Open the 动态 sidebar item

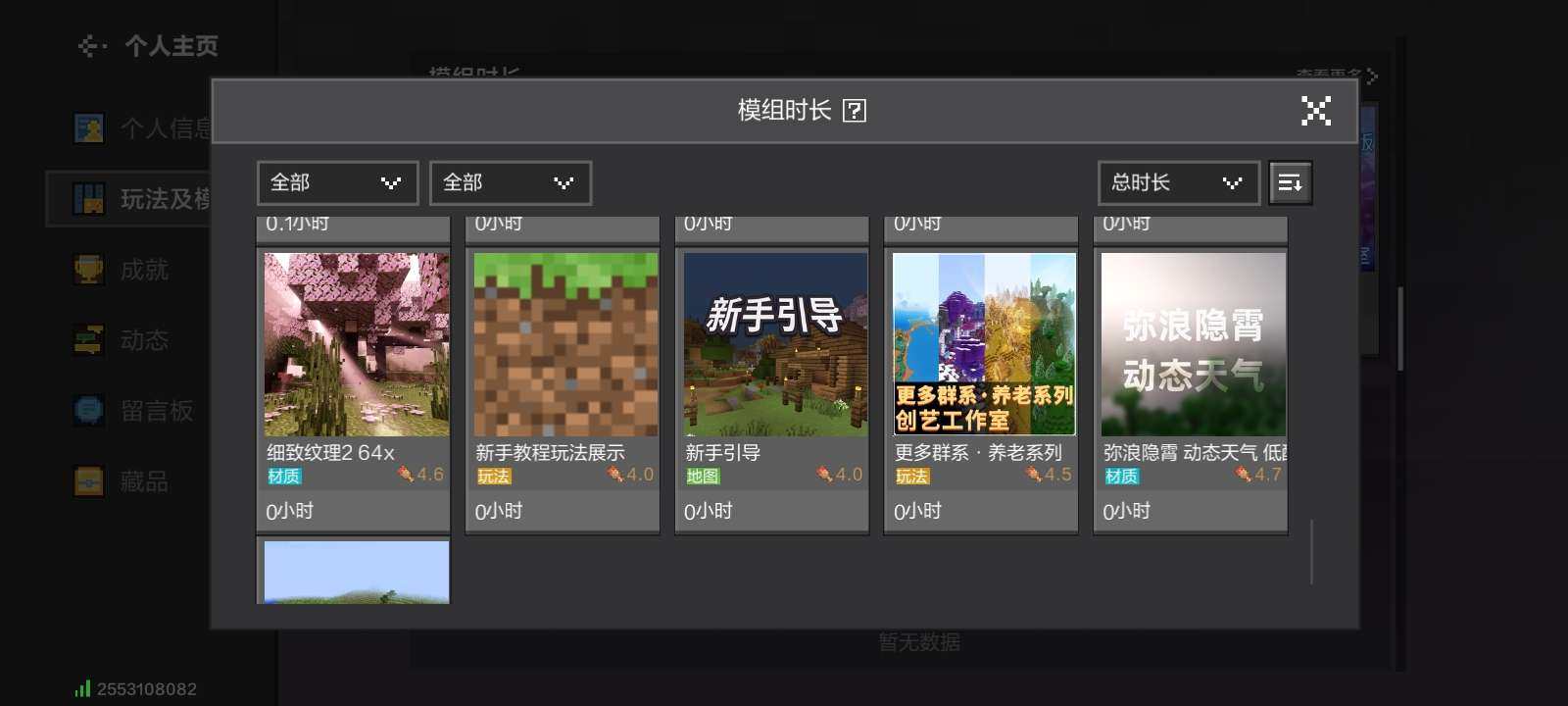pos(127,340)
